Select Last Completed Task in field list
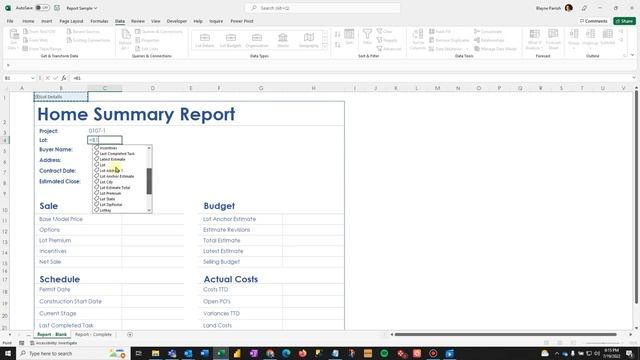This screenshot has width=640, height=360. coord(117,153)
